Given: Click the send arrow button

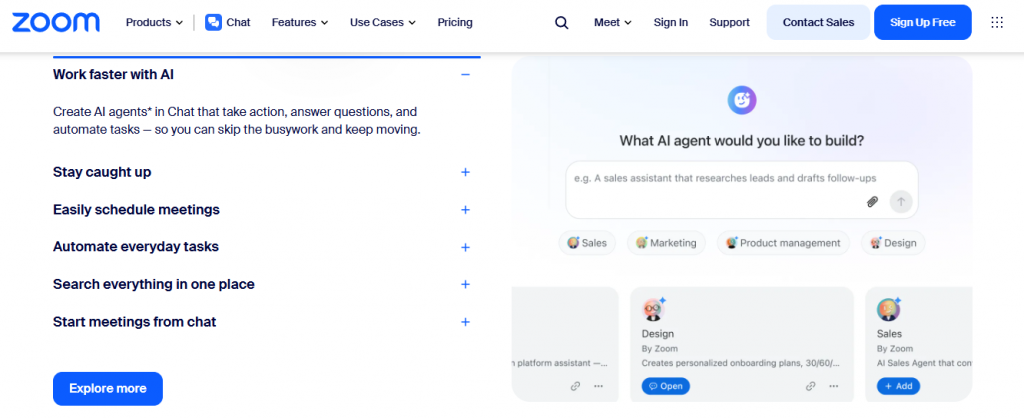Looking at the screenshot, I should (901, 201).
